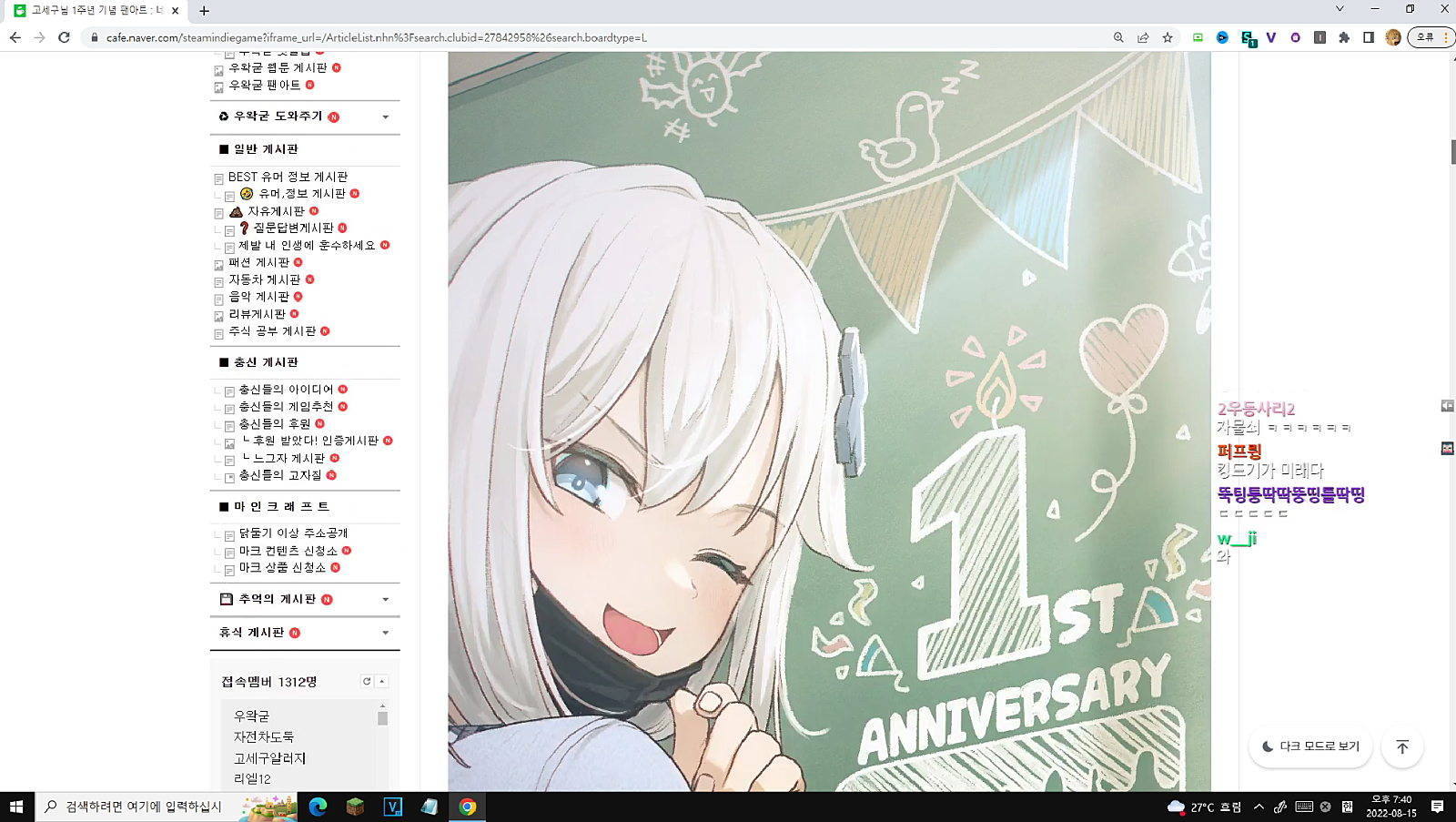Open BEST 유머 정보 게시판
1456x822 pixels.
click(288, 177)
